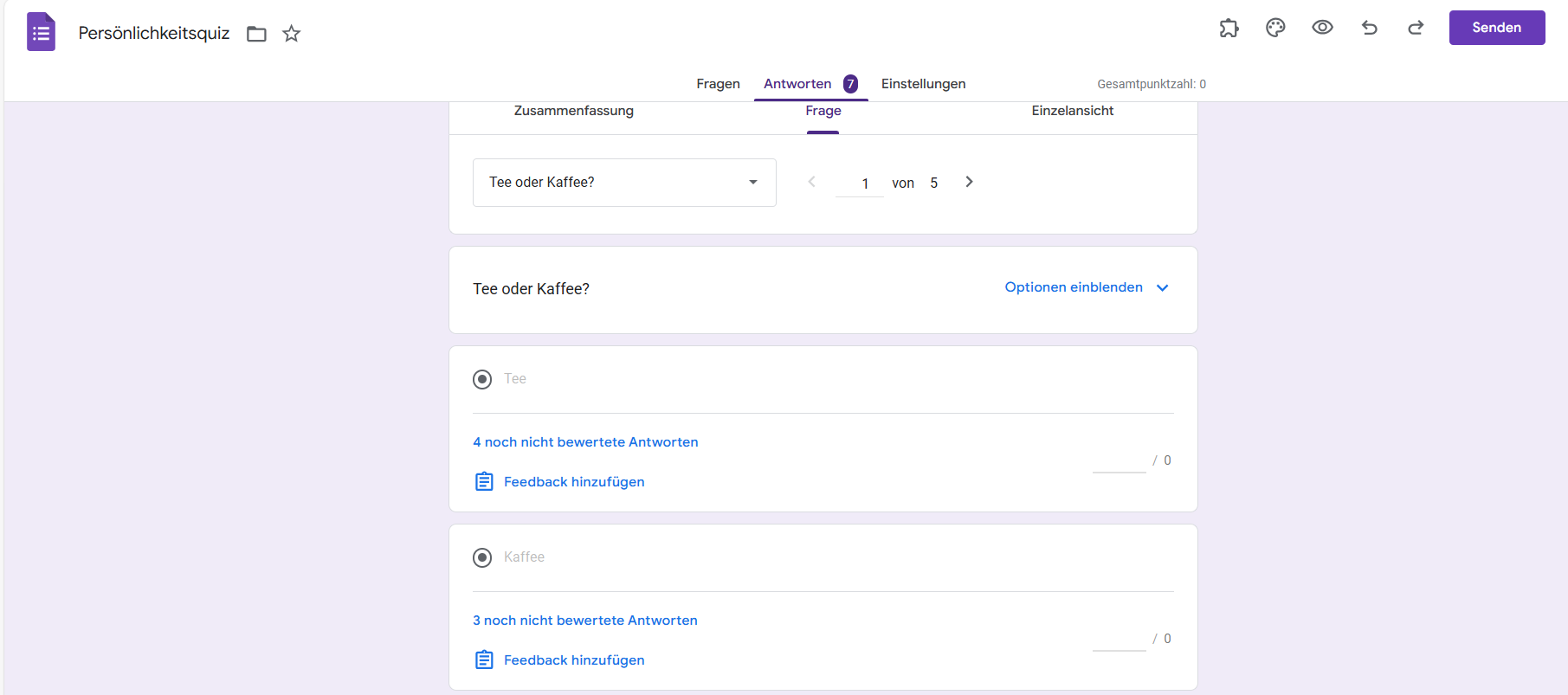Click the Kaffee radio button

[x=482, y=557]
